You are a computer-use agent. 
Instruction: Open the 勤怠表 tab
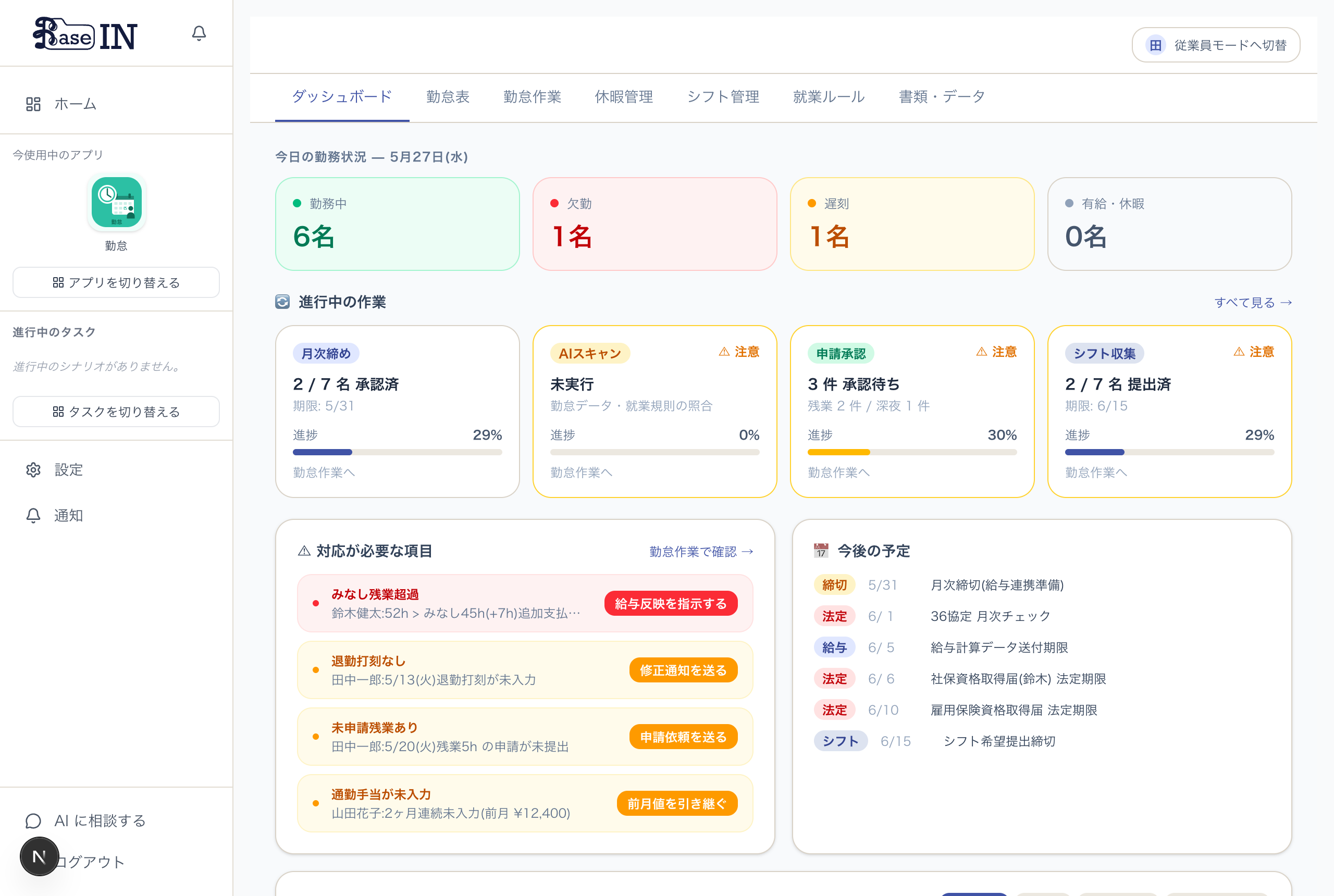(x=448, y=96)
